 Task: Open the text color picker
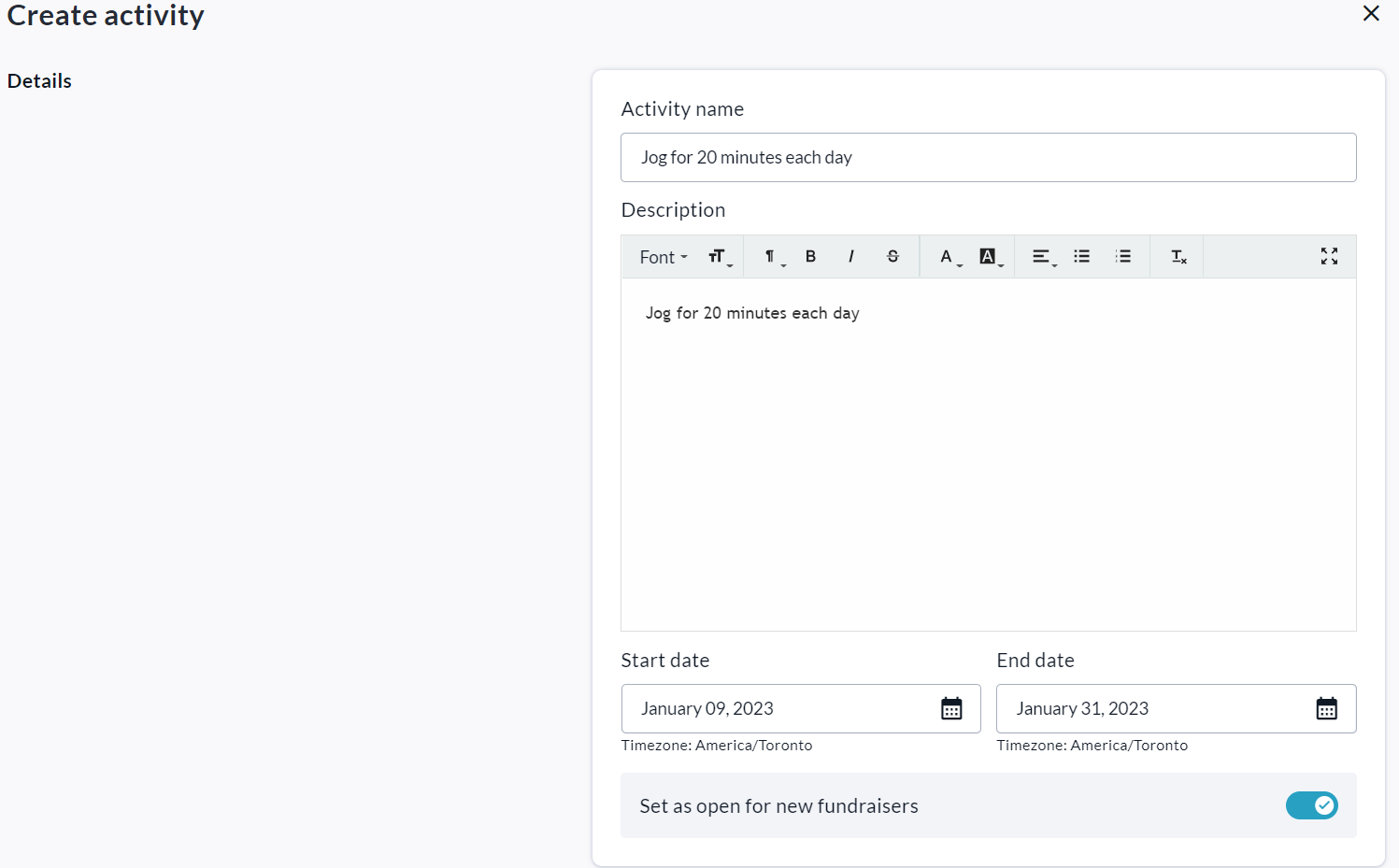tap(949, 257)
